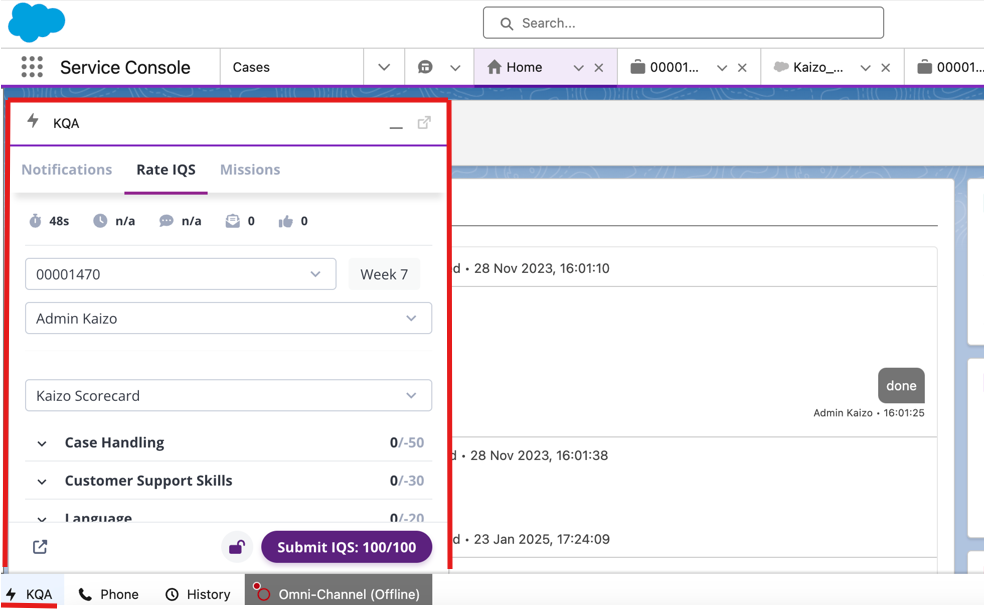Image resolution: width=984 pixels, height=609 pixels.
Task: Expand the Language category
Action: [41, 519]
